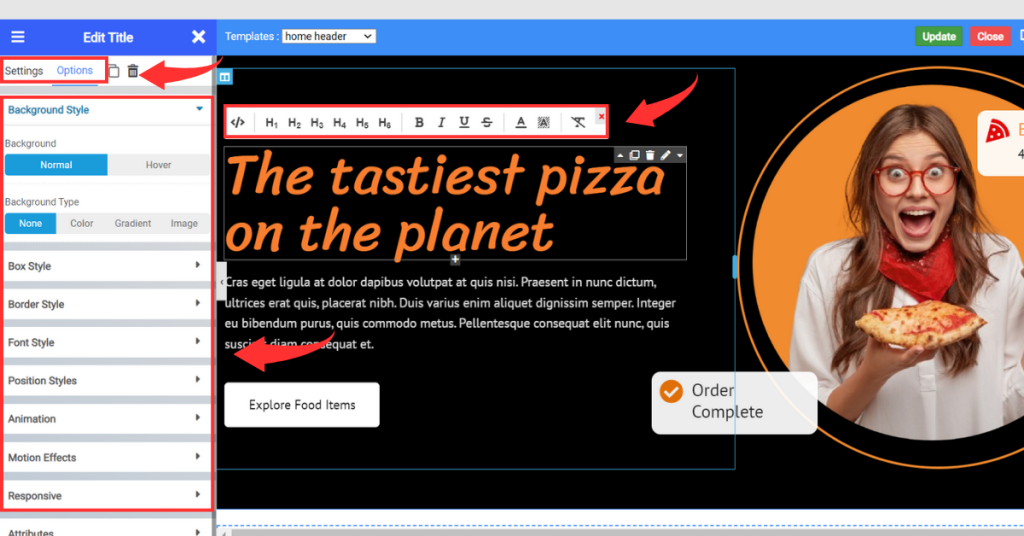
Task: Duplicate the title widget
Action: point(634,155)
